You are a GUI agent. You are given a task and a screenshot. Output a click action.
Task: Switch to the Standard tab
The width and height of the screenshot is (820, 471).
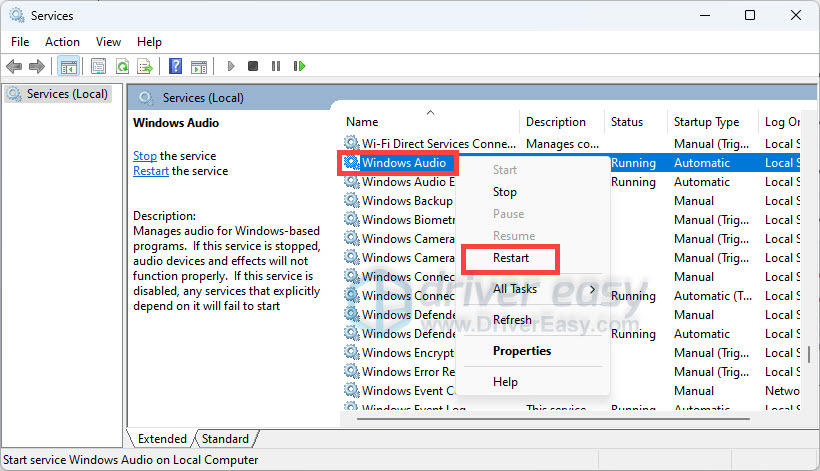click(226, 439)
